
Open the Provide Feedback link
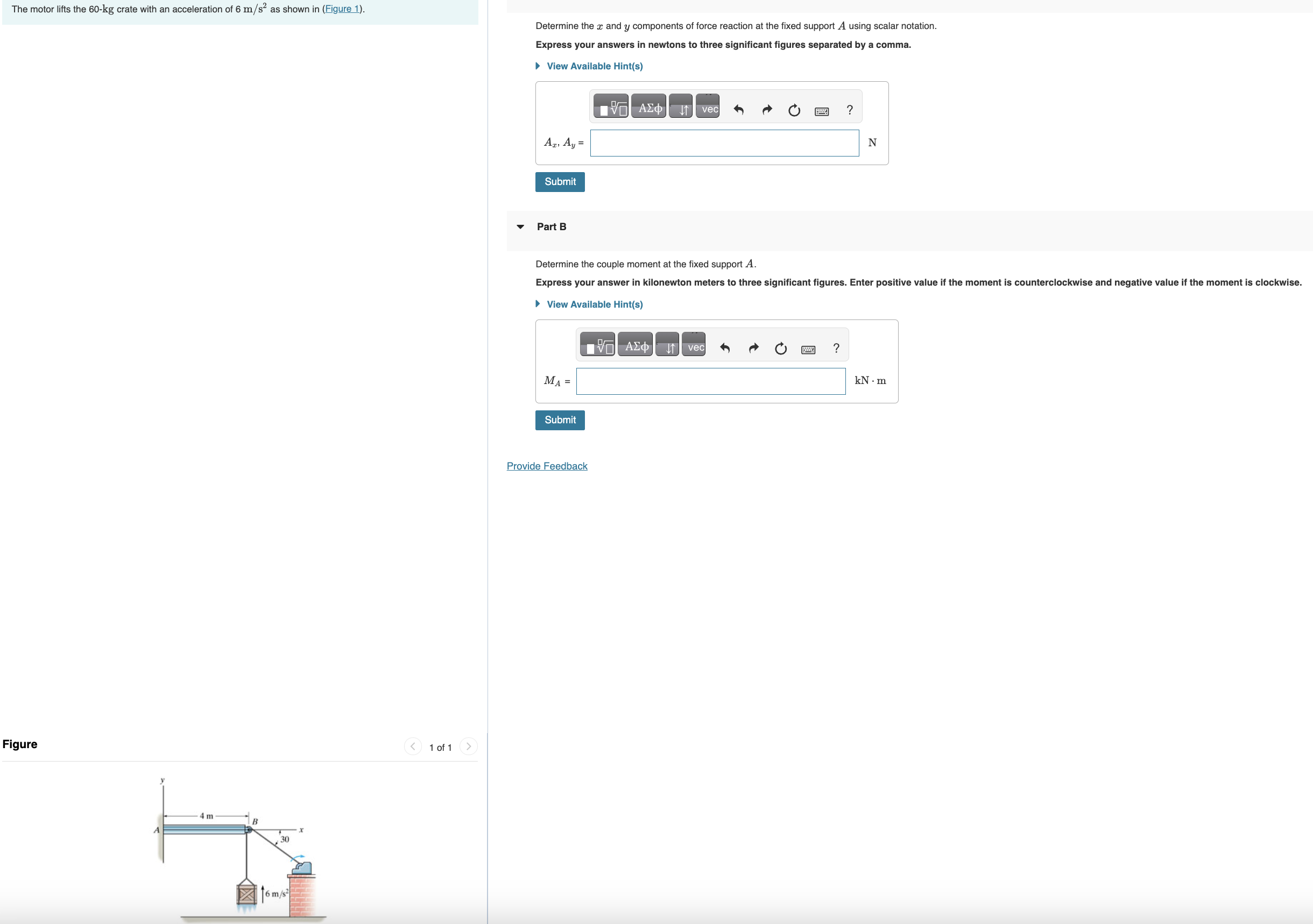pyautogui.click(x=547, y=466)
